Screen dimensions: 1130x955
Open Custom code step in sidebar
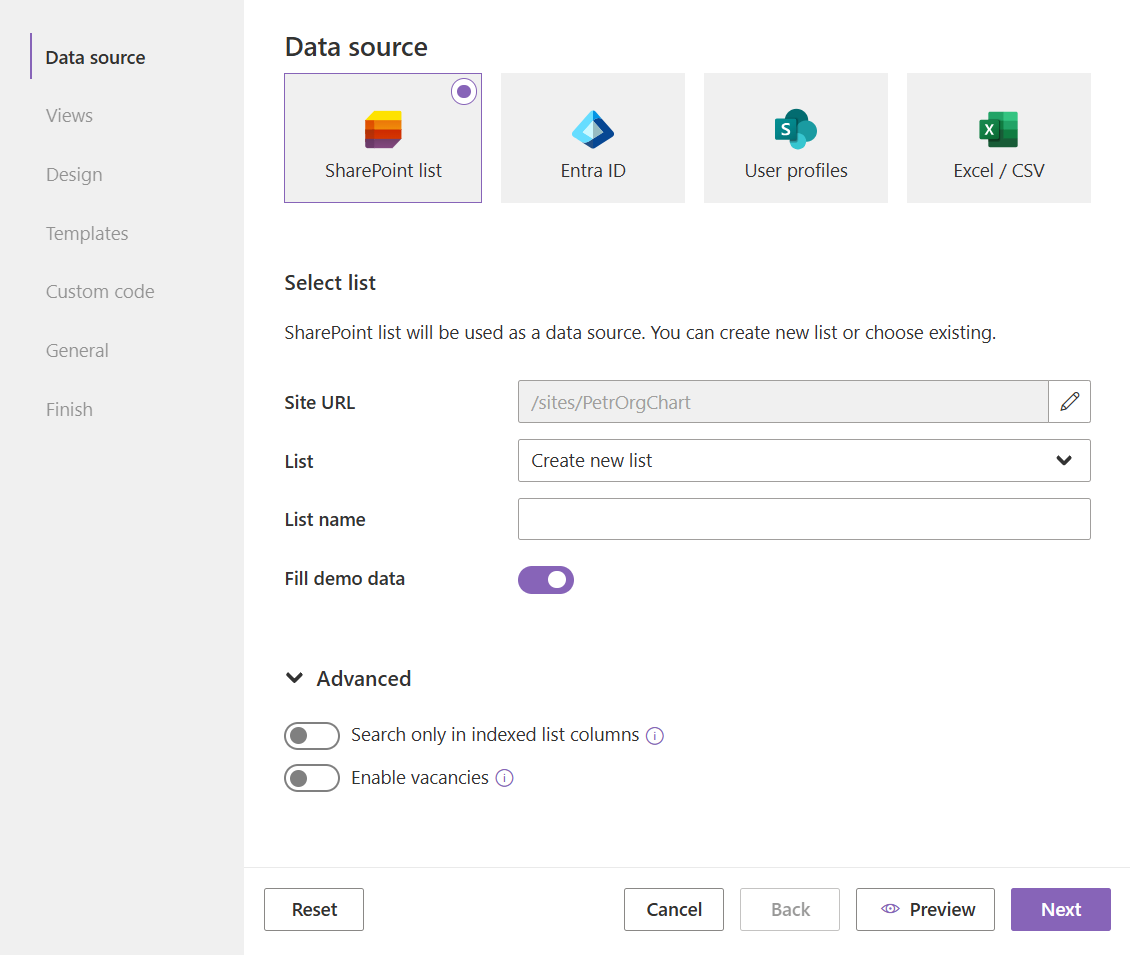(100, 291)
